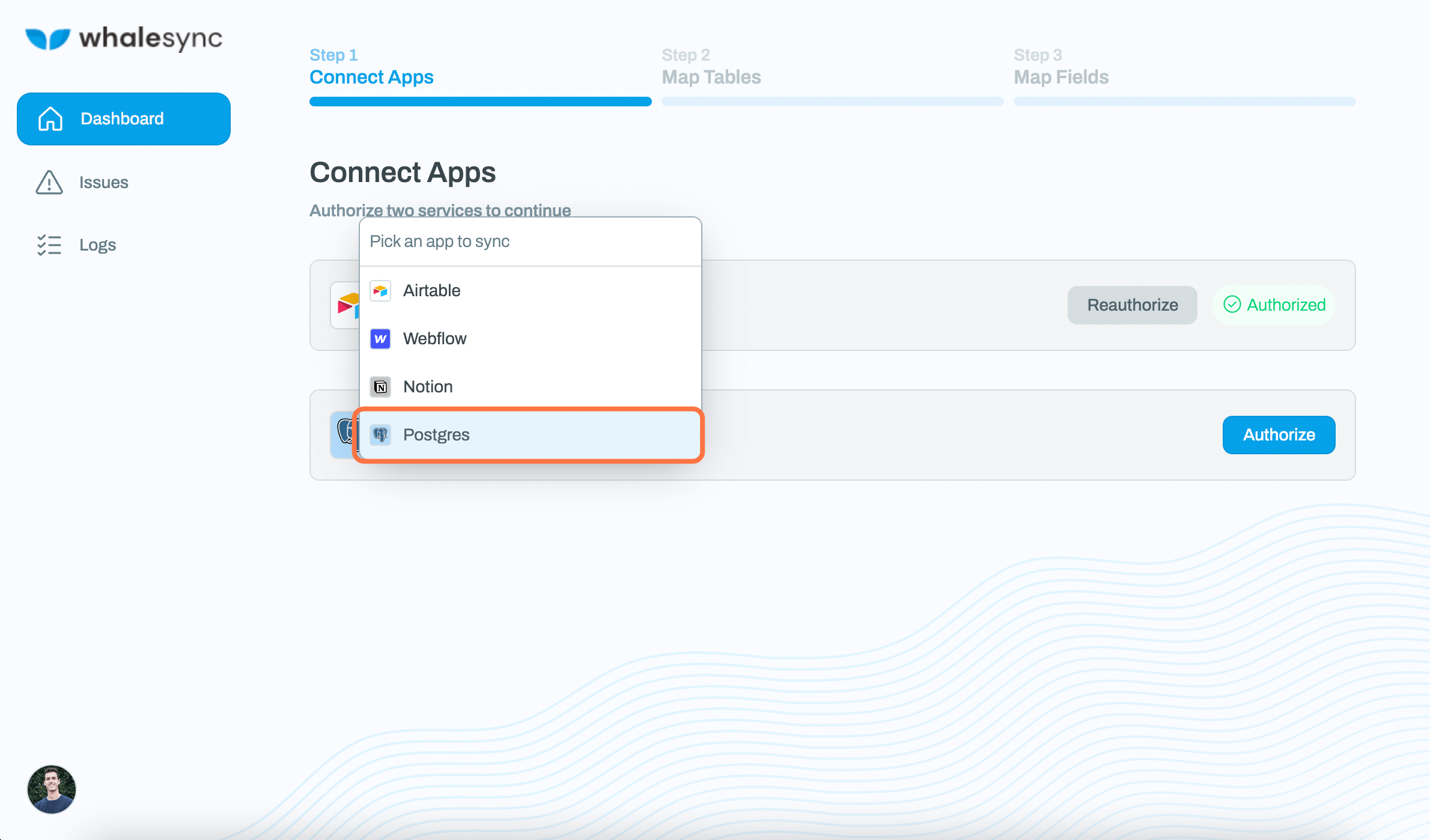Image resolution: width=1430 pixels, height=840 pixels.
Task: Click the user profile avatar
Action: pyautogui.click(x=51, y=790)
